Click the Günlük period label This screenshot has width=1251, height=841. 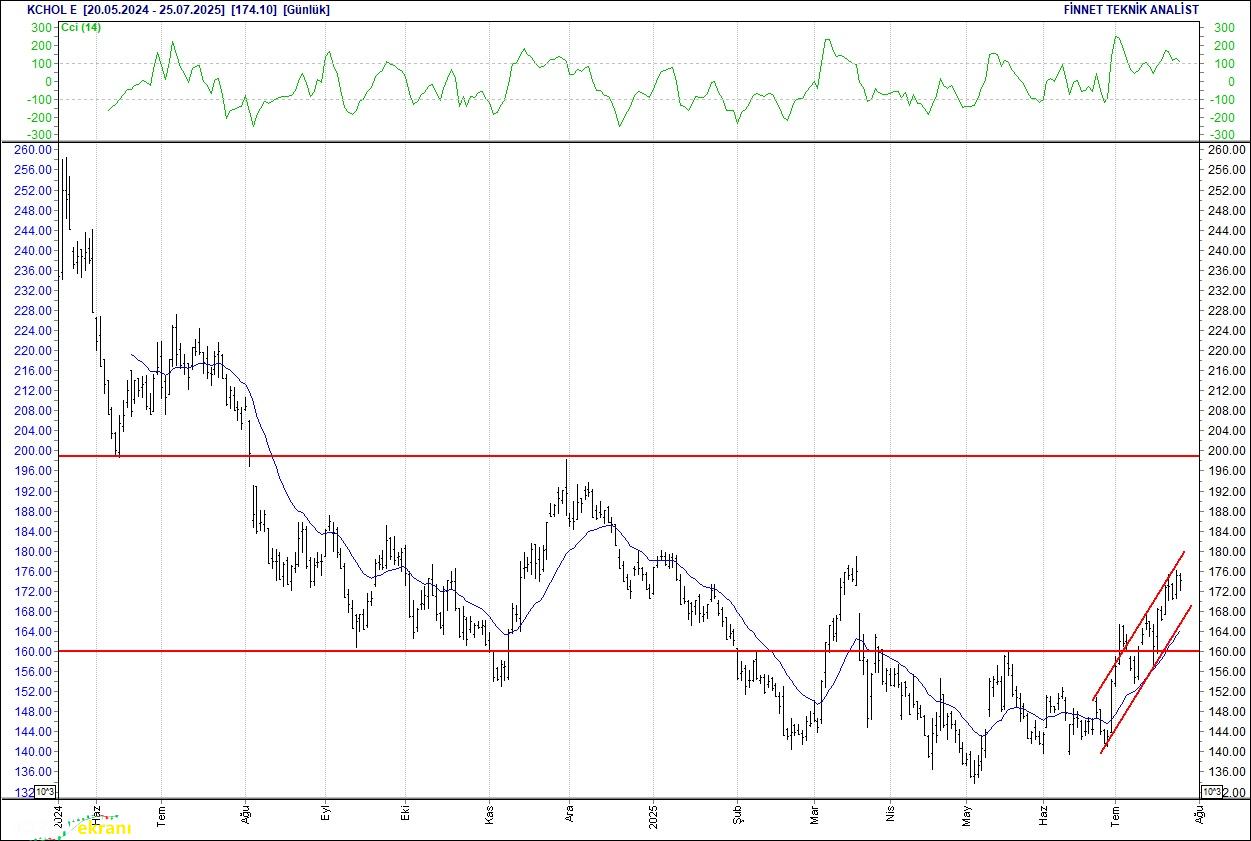click(x=307, y=9)
